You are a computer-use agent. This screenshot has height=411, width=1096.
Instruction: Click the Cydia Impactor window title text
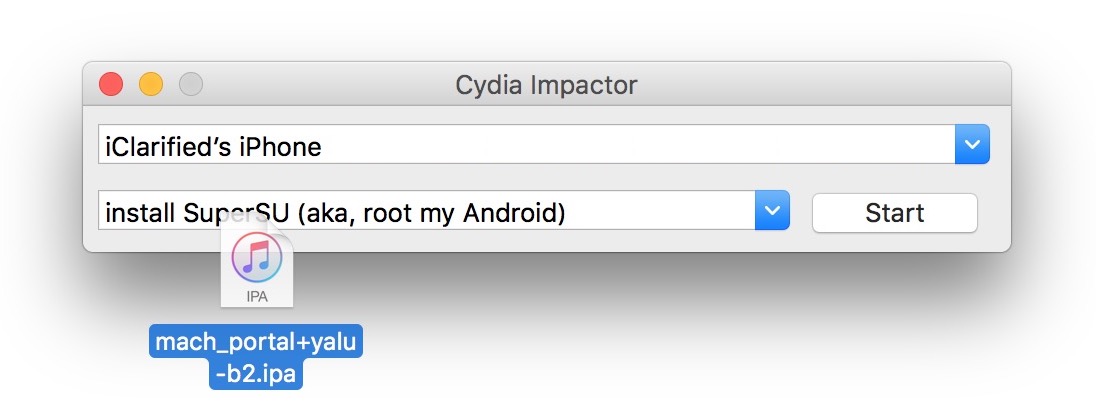[x=546, y=85]
